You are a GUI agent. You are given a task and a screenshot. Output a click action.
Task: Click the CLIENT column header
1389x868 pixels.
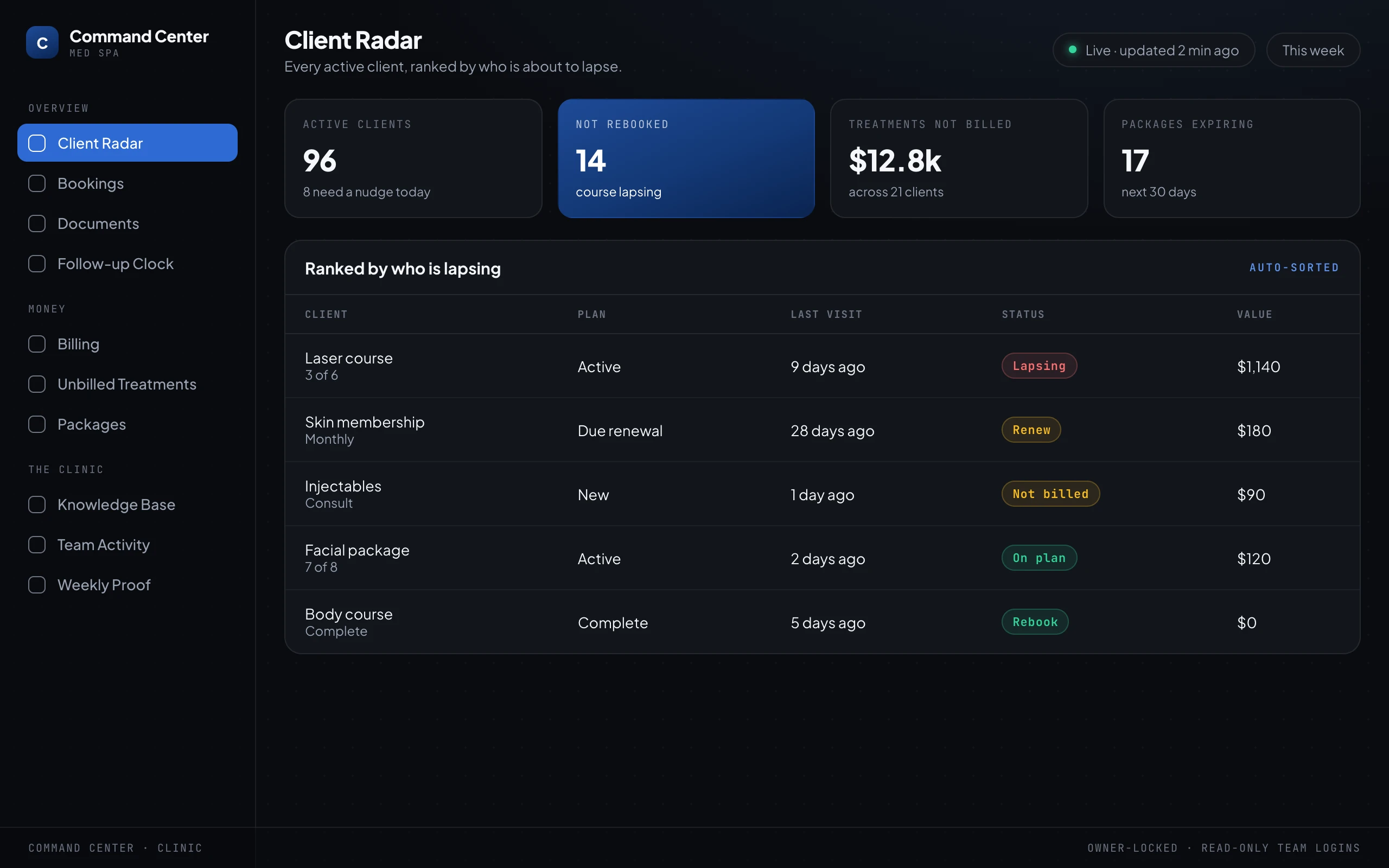click(x=326, y=315)
